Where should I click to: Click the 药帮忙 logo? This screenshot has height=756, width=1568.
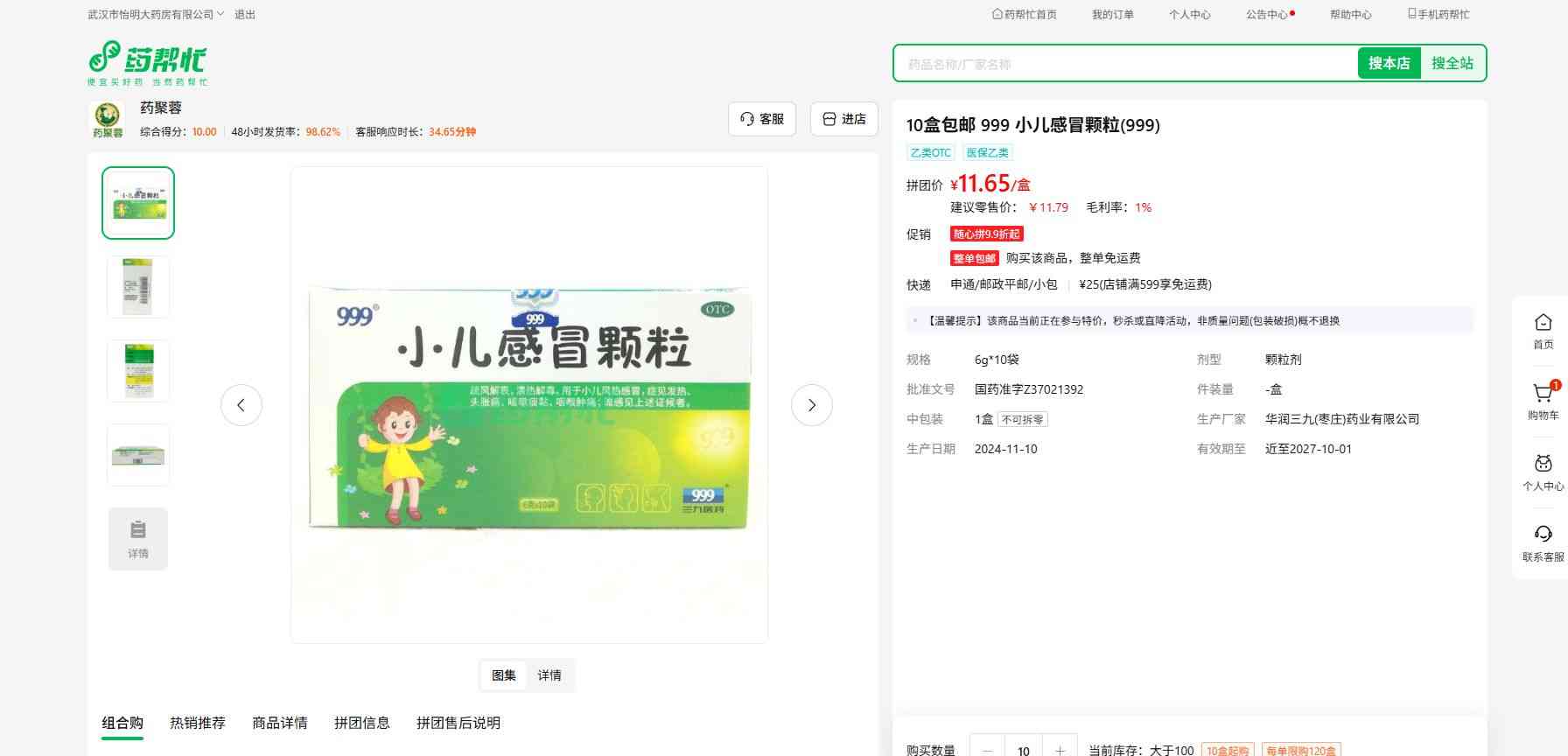147,62
